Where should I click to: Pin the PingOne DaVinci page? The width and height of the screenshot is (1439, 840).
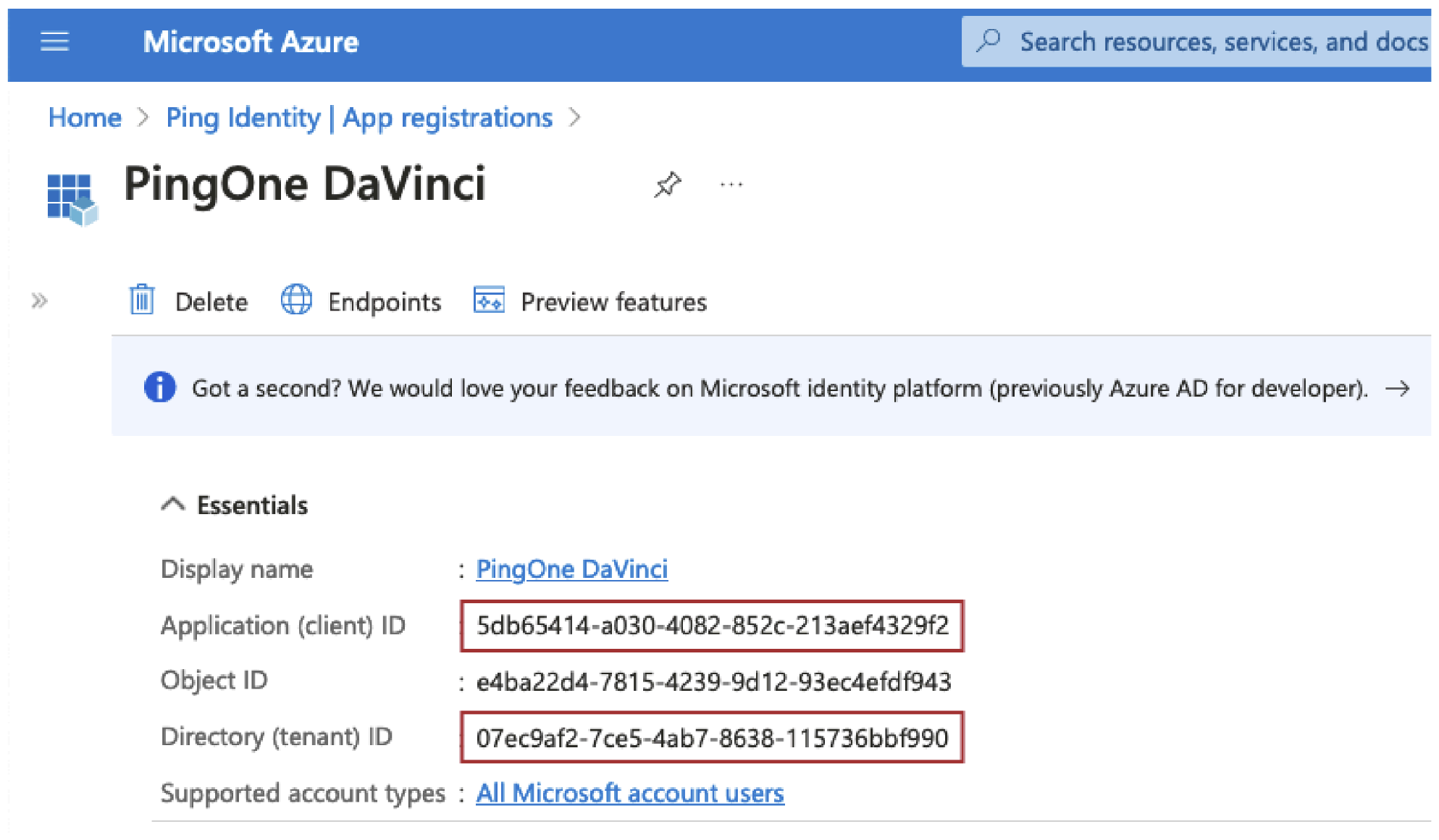pyautogui.click(x=667, y=185)
